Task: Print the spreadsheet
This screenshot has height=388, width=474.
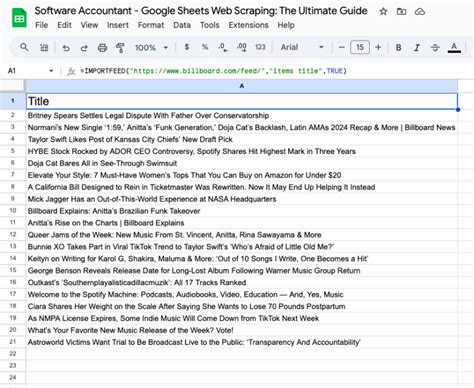Action: click(x=102, y=48)
